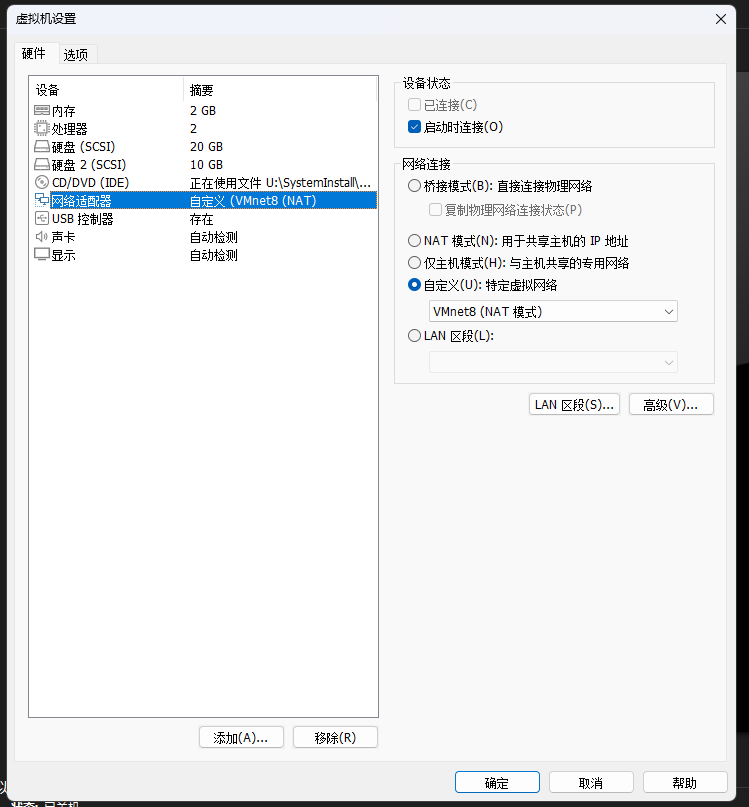Open the empty LAN 区段 dropdown
Screen dimensions: 749x807
click(x=553, y=362)
